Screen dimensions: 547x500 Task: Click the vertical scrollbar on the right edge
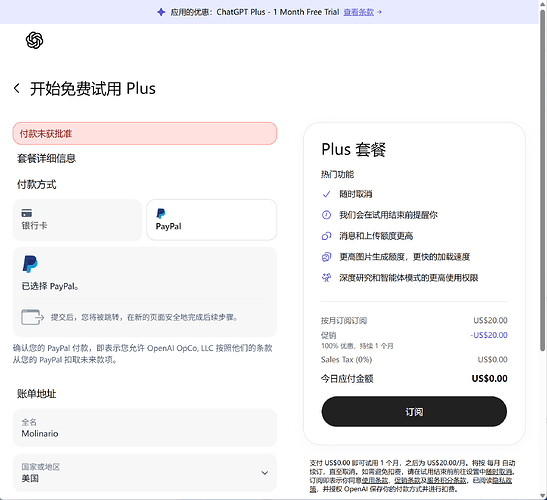coord(542,181)
